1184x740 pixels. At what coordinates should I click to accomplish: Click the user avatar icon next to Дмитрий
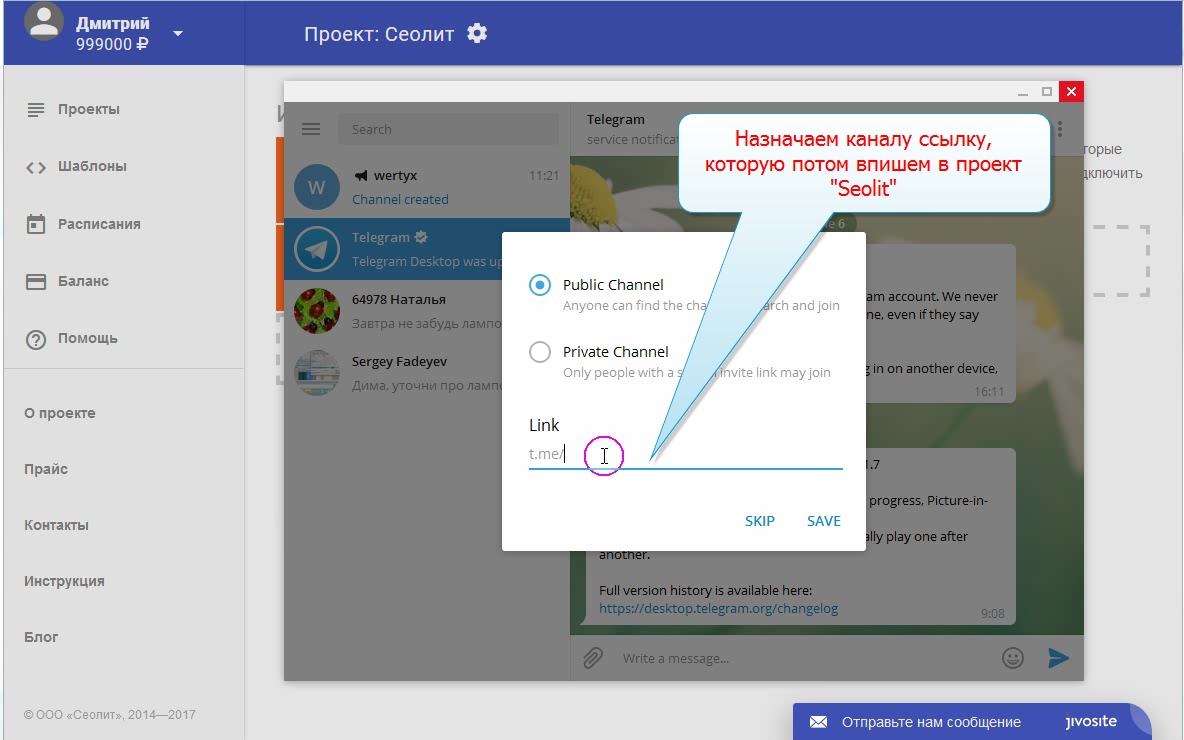point(44,20)
